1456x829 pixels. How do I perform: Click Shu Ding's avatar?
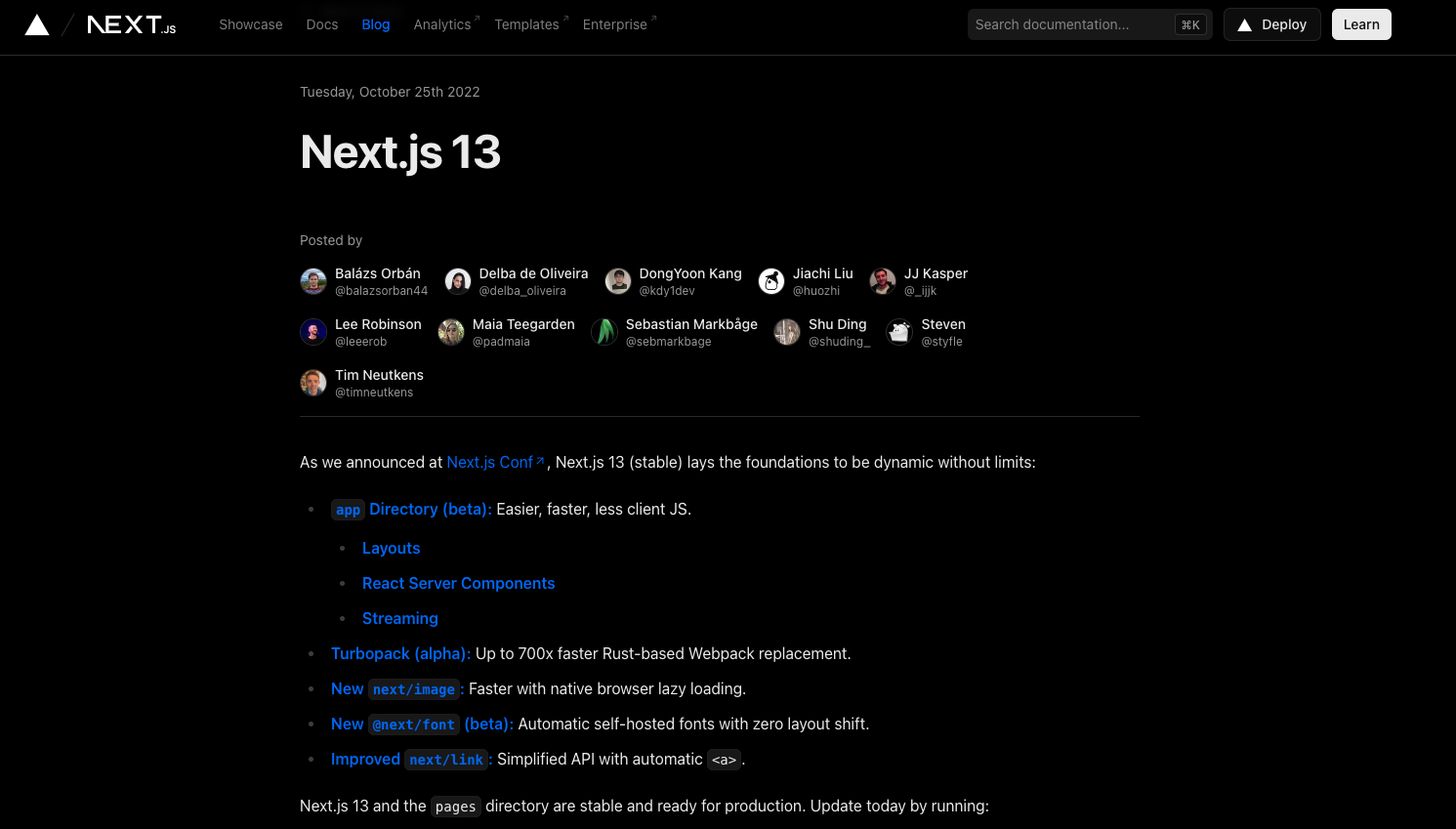pos(787,332)
